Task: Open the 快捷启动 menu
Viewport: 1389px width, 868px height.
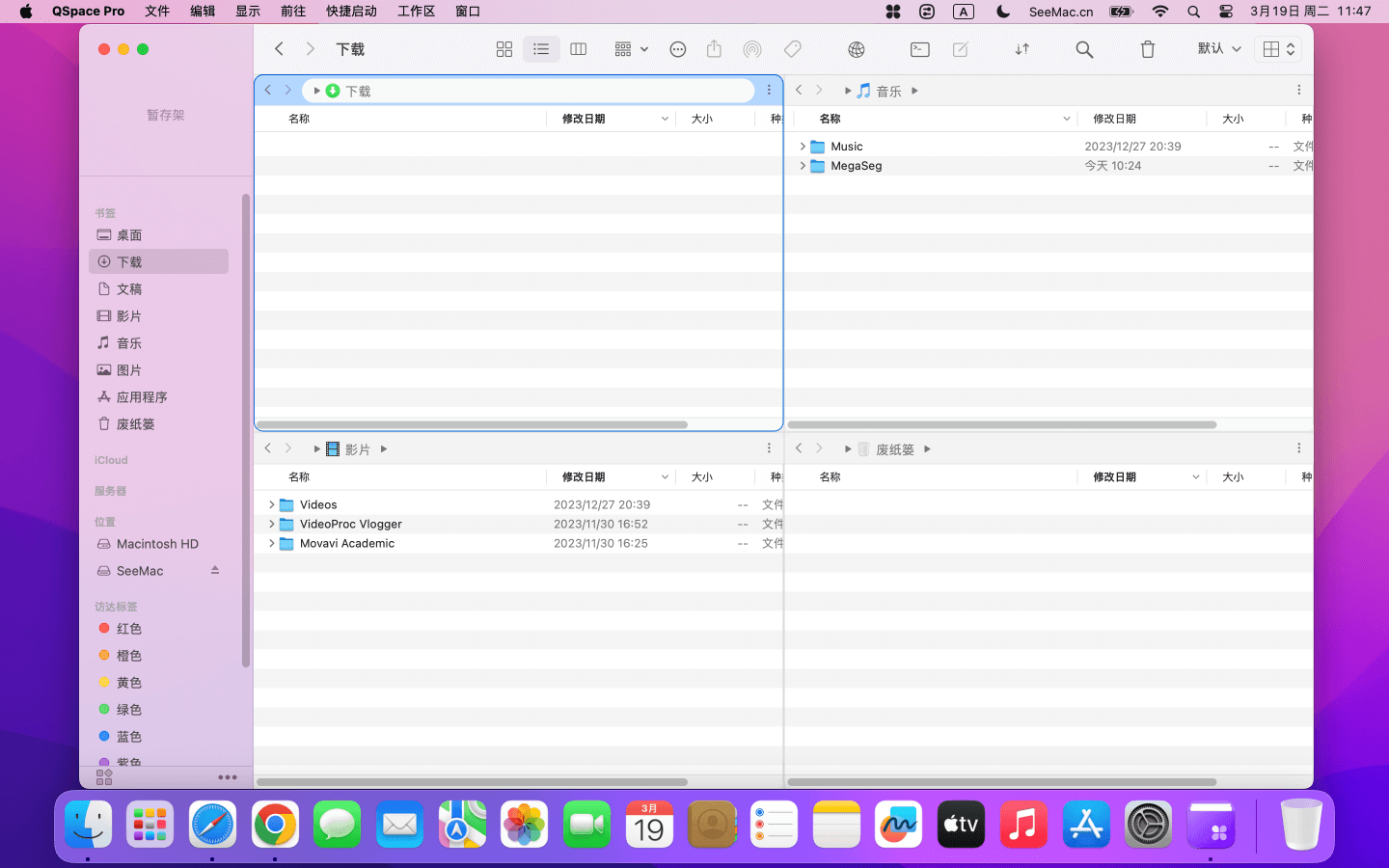Action: pos(351,12)
